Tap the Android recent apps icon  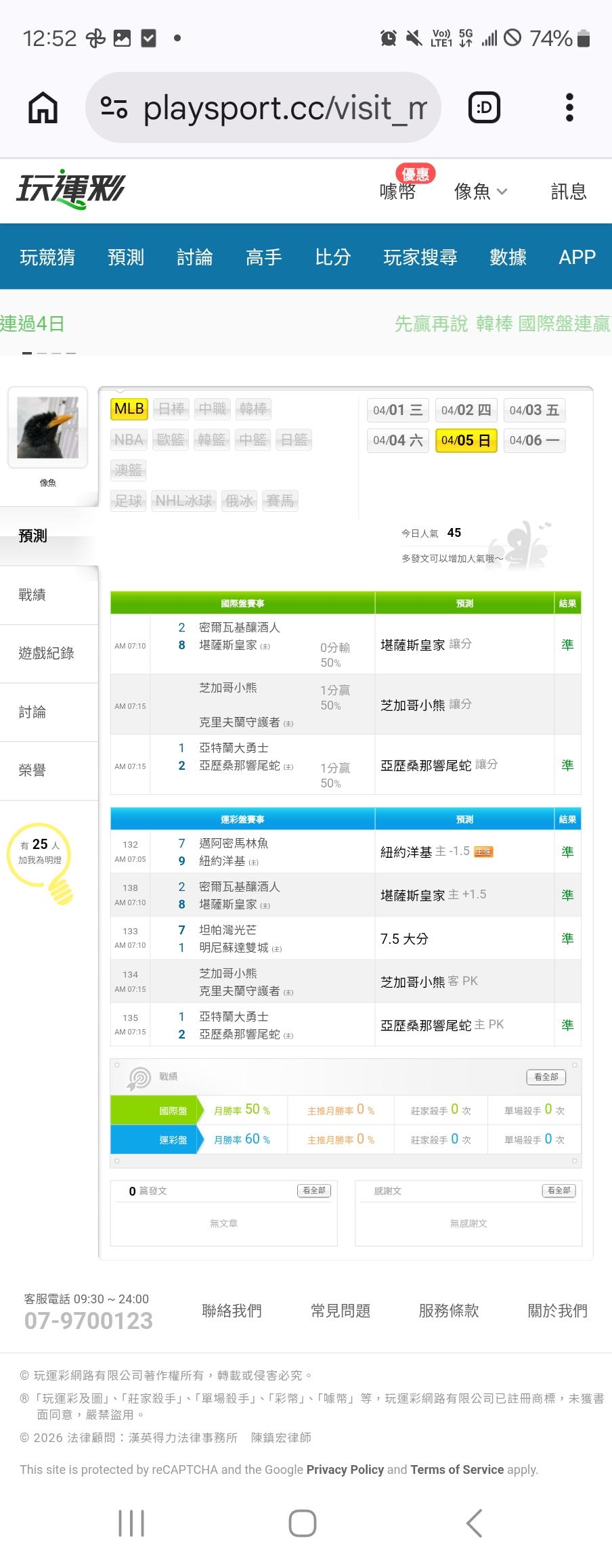point(131,1523)
